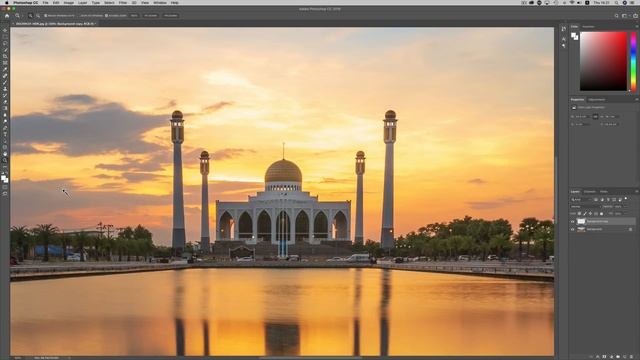
Task: Switch to the Adjustments tab
Action: point(597,100)
